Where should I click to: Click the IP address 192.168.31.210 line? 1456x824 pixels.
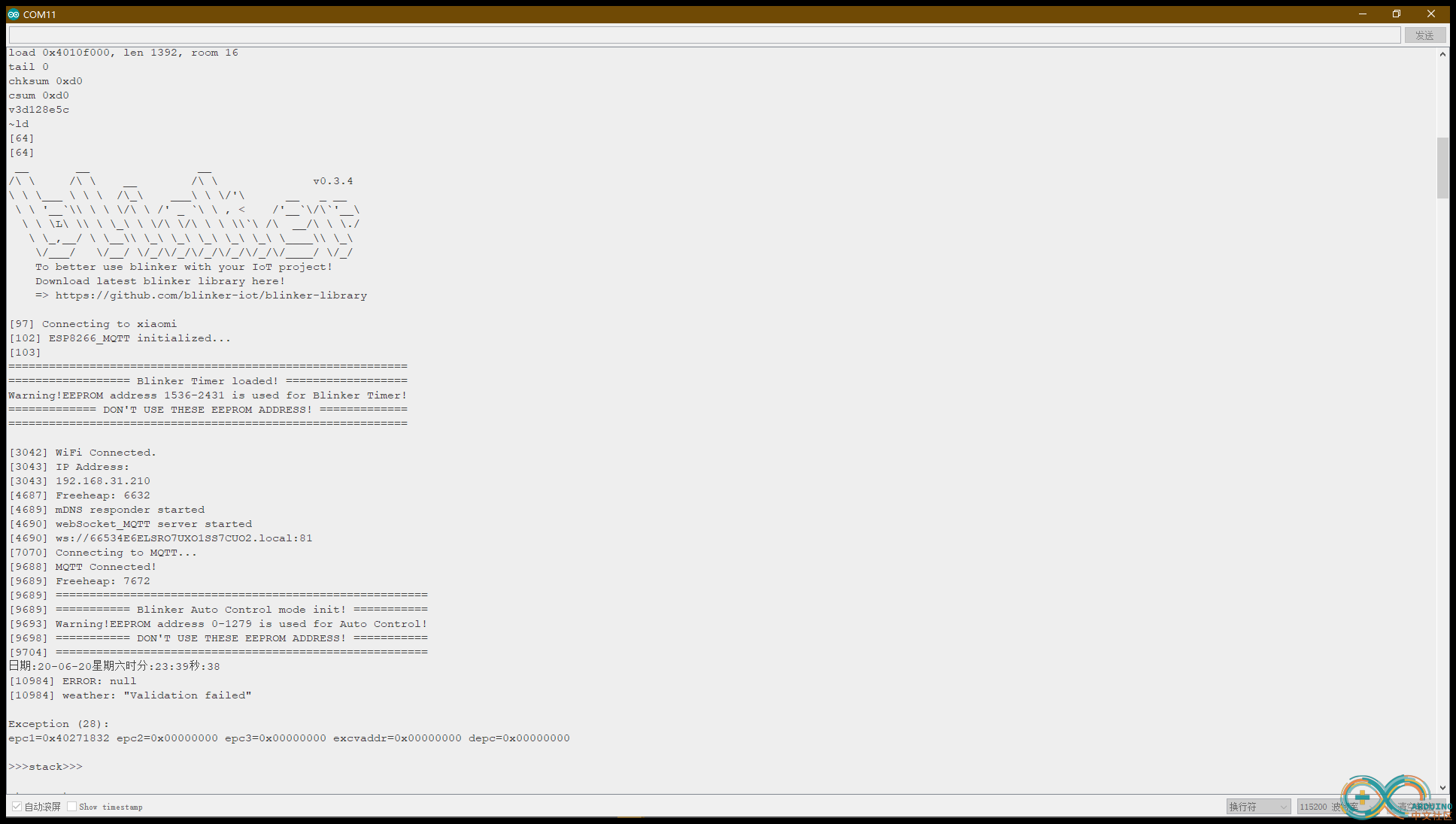tap(80, 481)
